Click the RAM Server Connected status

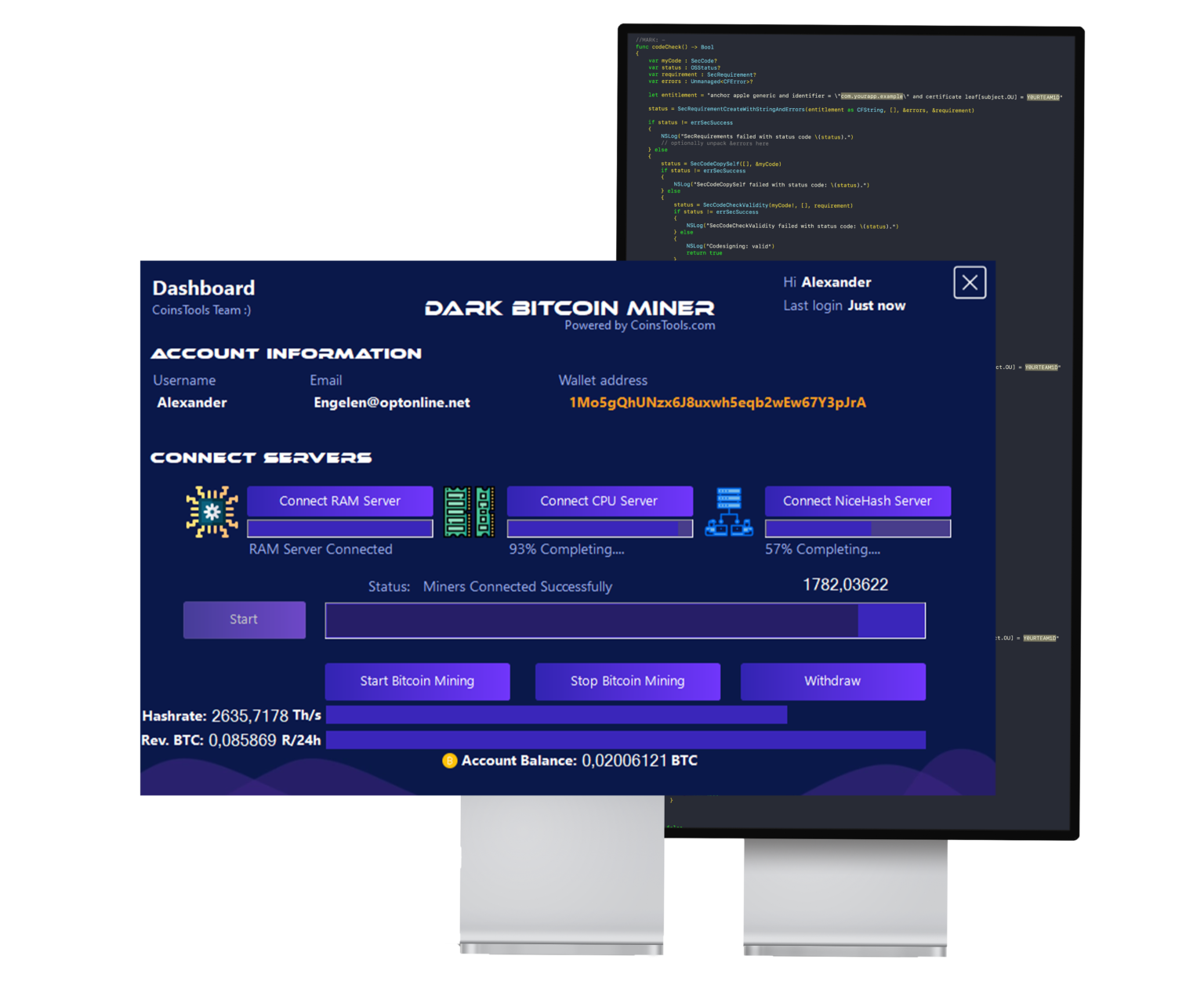pyautogui.click(x=321, y=549)
